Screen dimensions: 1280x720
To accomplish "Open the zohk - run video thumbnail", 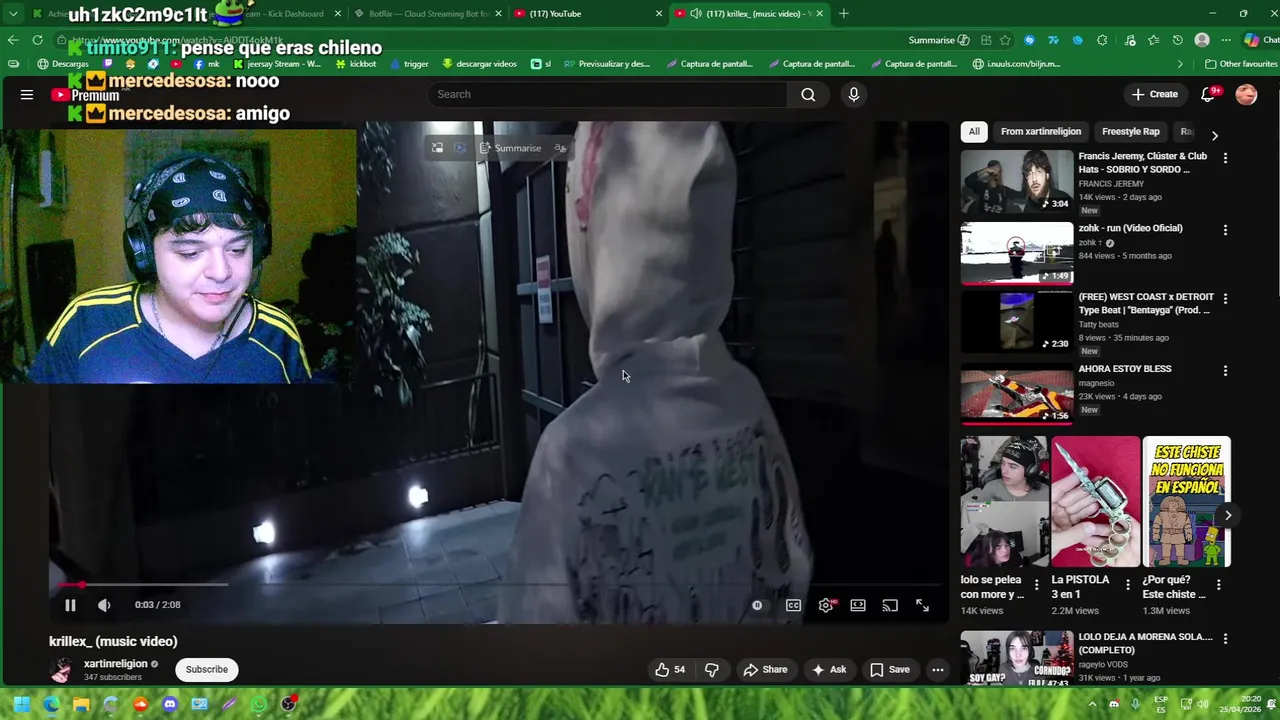I will click(1017, 254).
